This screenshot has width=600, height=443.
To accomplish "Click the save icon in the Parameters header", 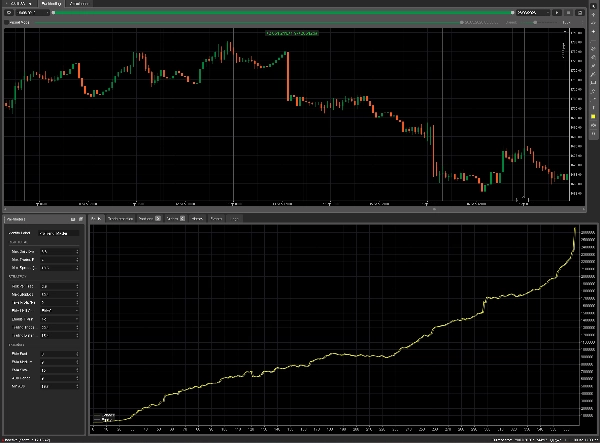I will pyautogui.click(x=73, y=219).
